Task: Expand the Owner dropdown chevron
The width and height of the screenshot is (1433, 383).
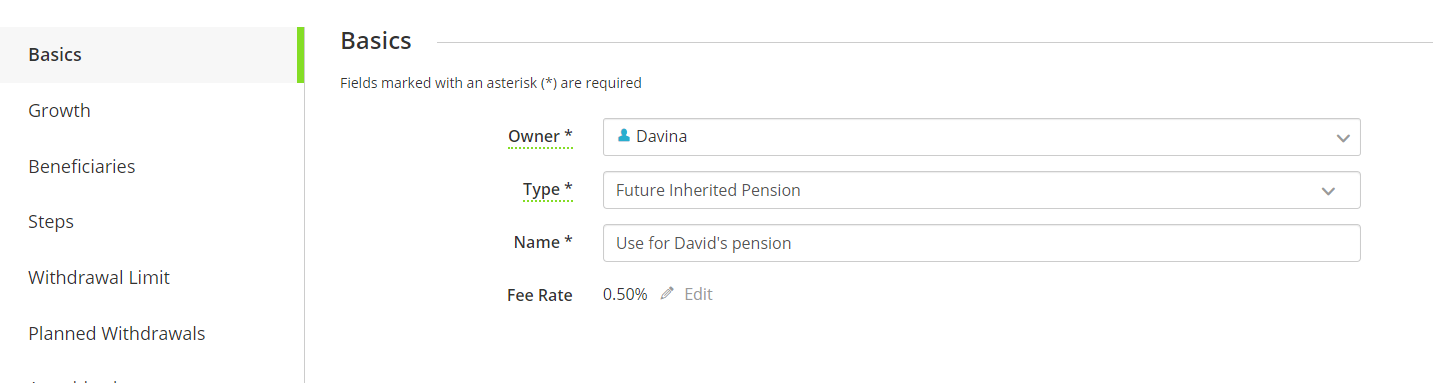Action: 1343,138
